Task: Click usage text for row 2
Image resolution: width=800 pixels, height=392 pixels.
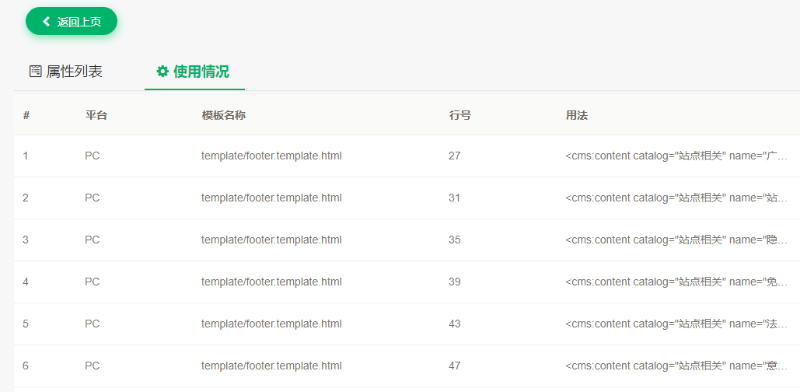Action: (x=677, y=198)
